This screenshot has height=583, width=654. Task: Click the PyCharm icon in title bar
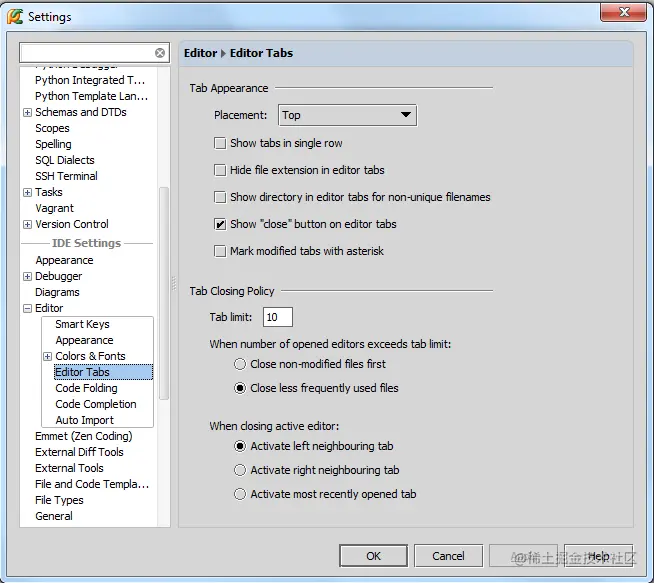(15, 17)
